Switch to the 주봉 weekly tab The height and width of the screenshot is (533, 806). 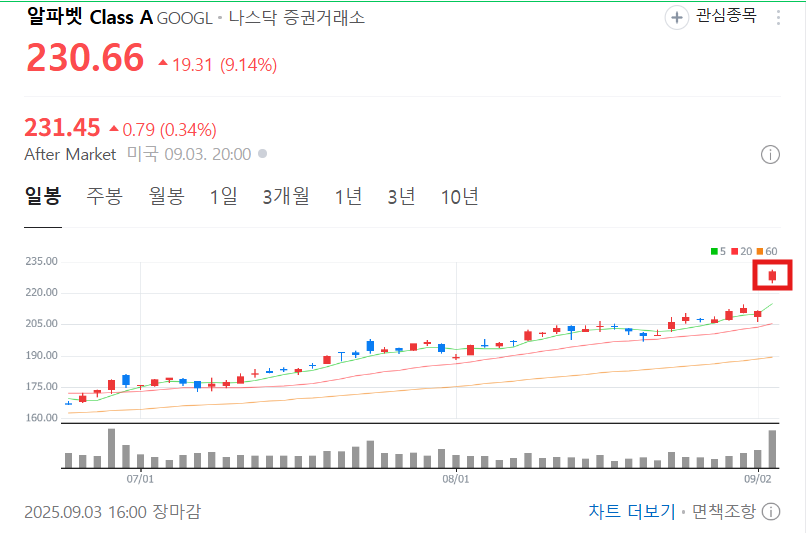pyautogui.click(x=104, y=196)
